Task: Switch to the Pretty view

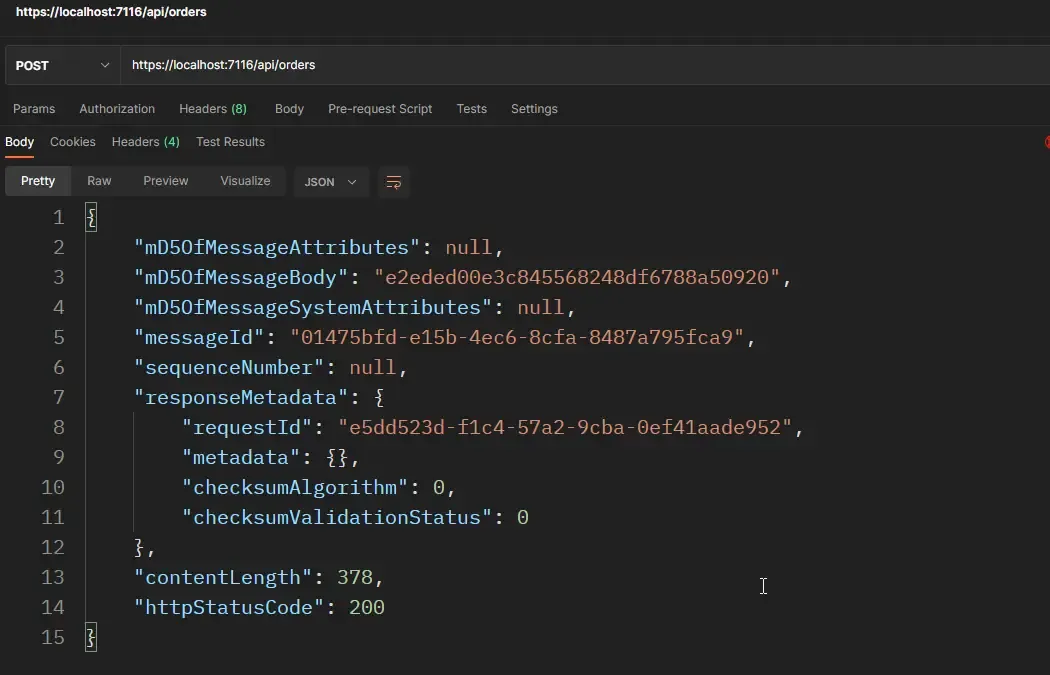Action: click(x=37, y=181)
